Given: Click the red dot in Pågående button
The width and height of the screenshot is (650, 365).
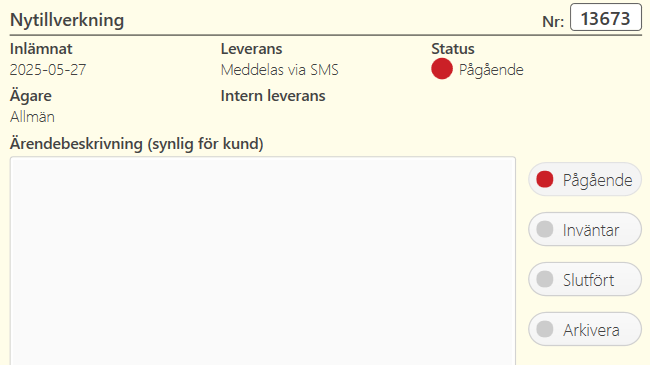Looking at the screenshot, I should click(545, 179).
